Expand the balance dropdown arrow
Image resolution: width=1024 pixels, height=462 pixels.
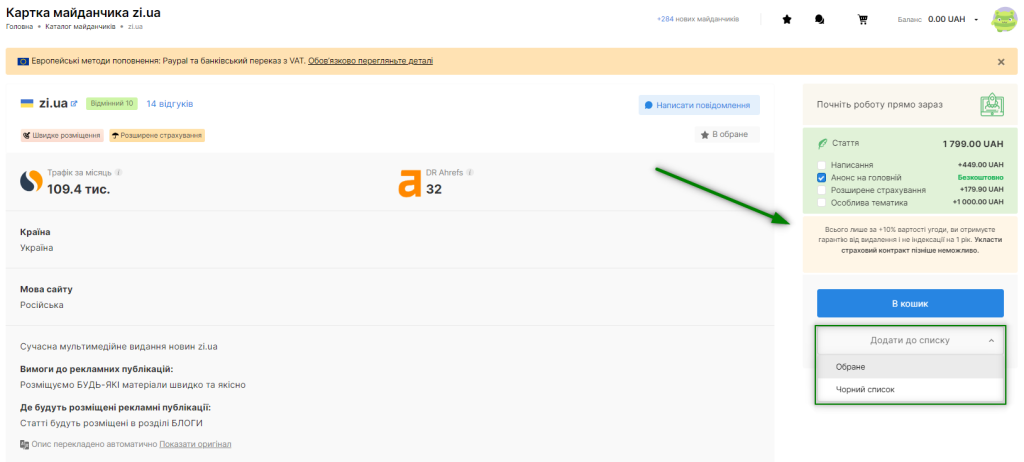(x=976, y=19)
